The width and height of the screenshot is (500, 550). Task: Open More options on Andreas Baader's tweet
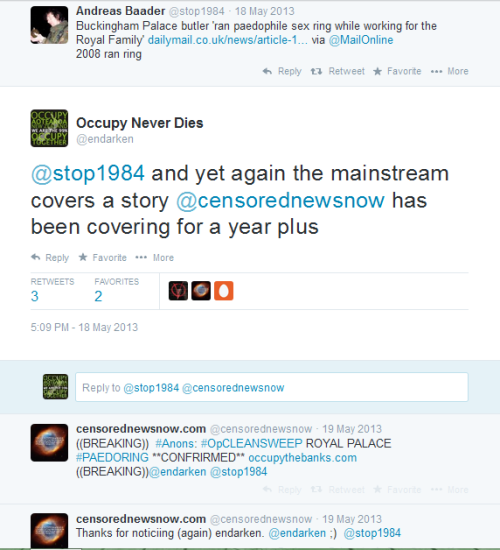449,71
